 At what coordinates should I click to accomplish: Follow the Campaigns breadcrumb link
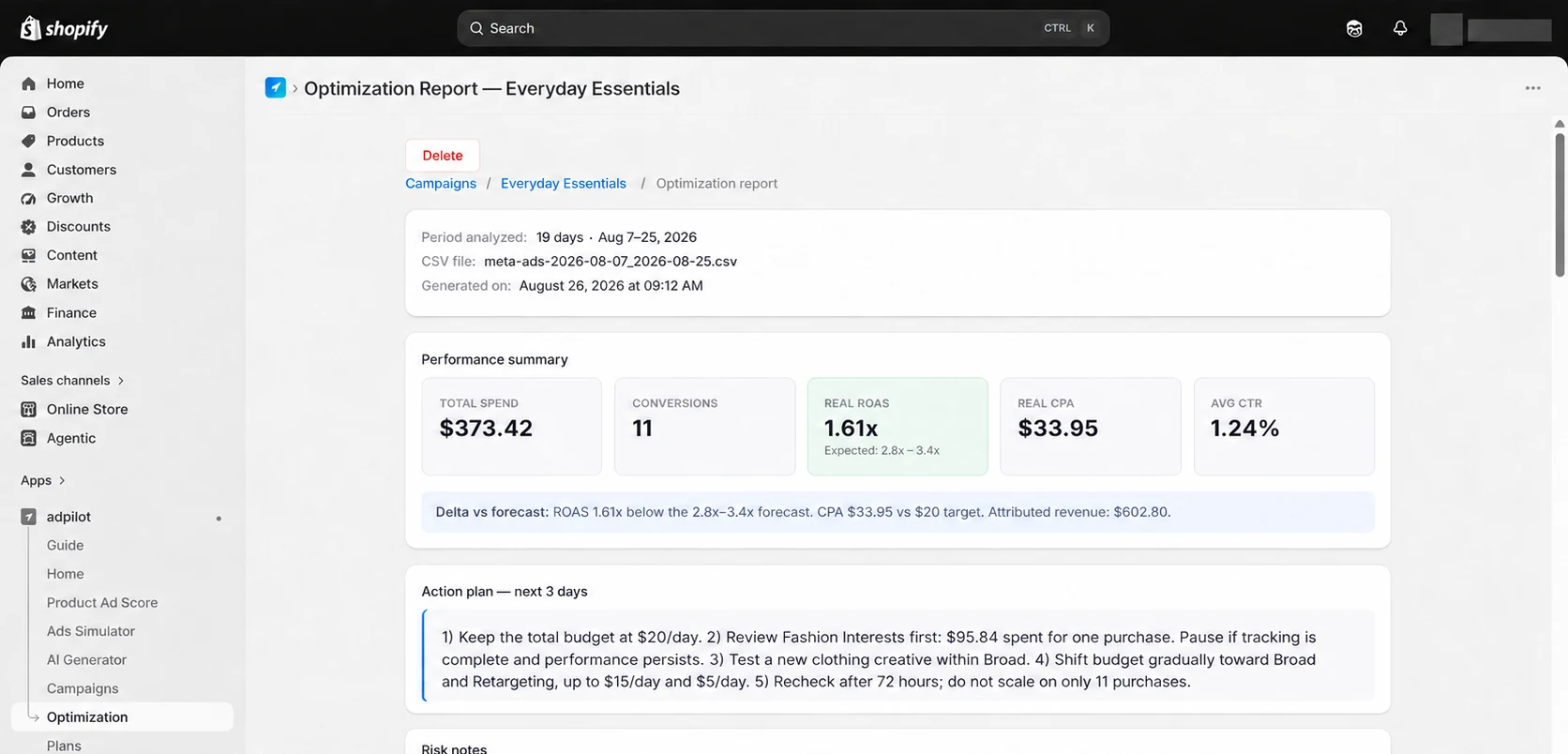[441, 184]
